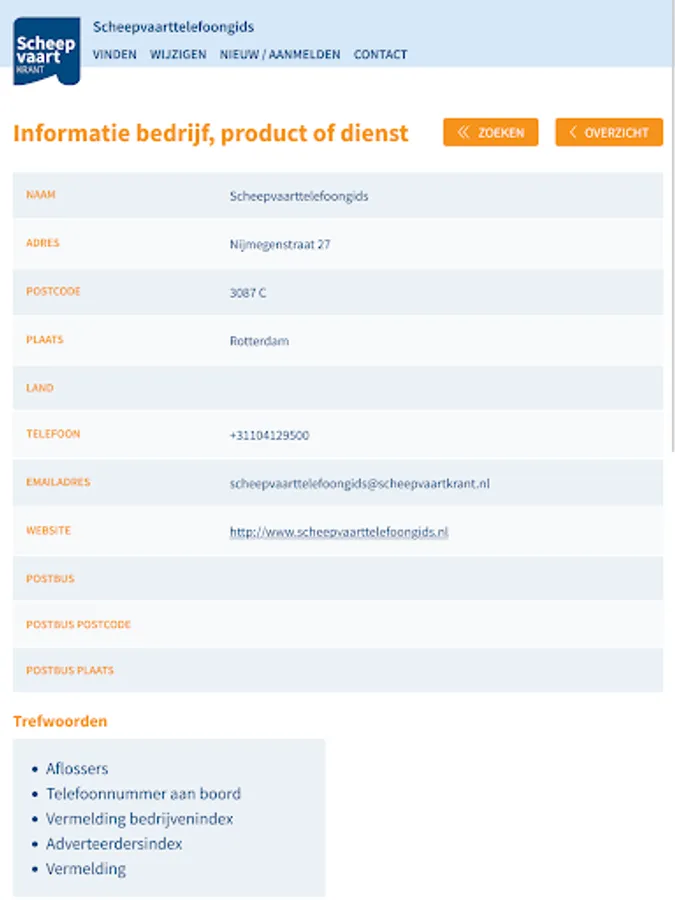Click the Scheepvaartkrant logo

46,52
